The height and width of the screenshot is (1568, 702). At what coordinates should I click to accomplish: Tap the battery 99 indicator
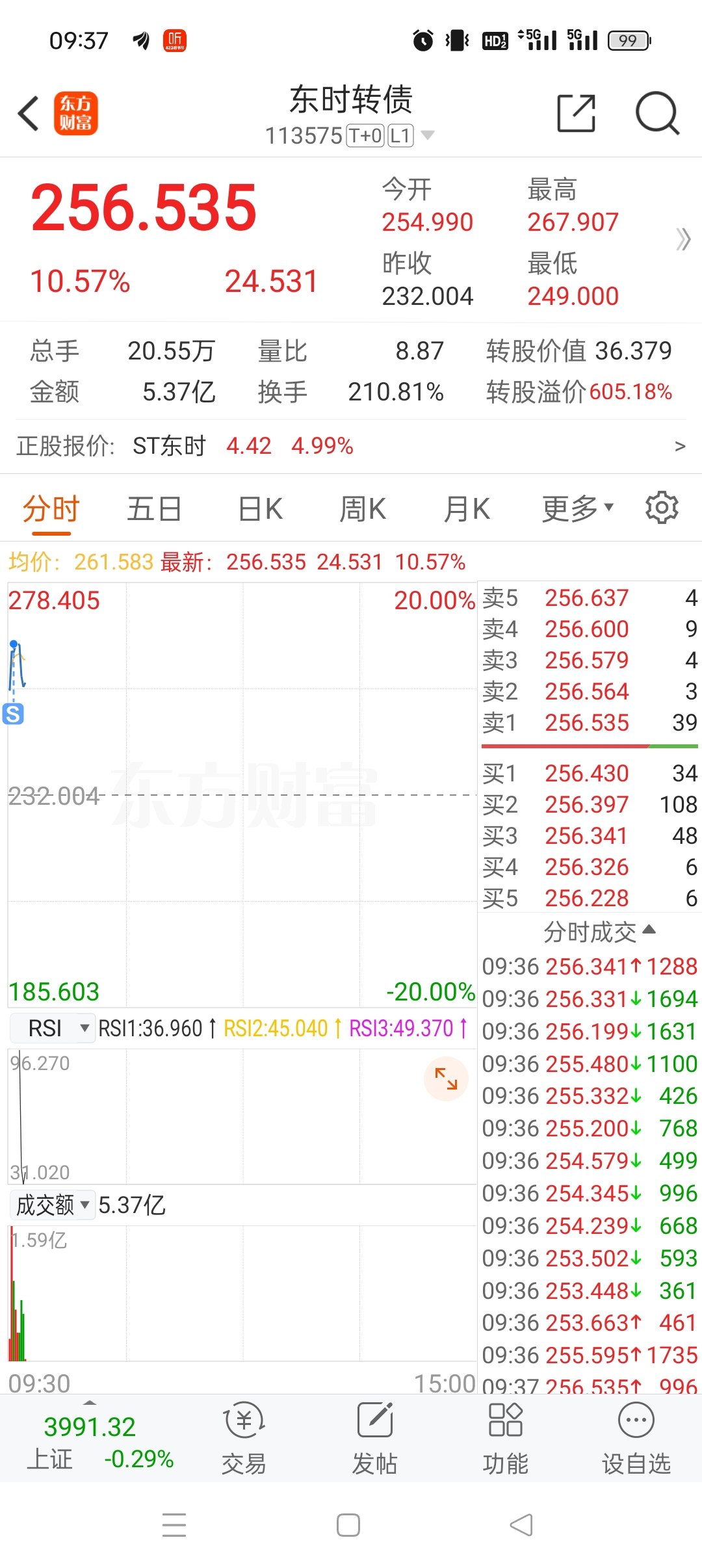coord(629,40)
